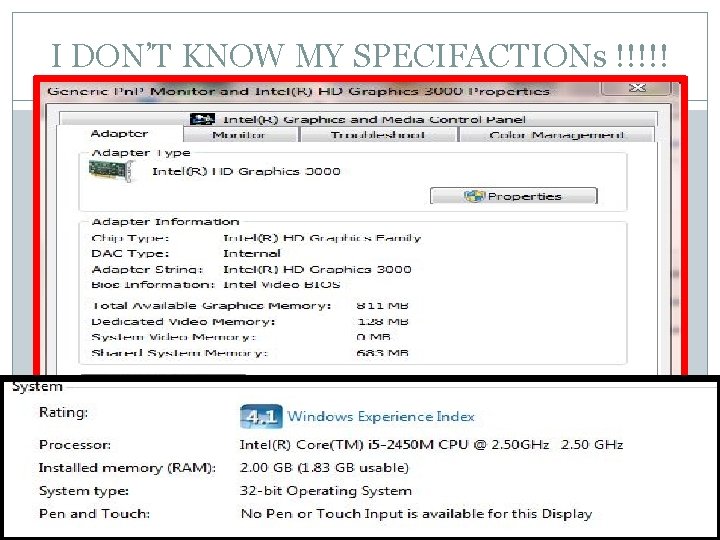The image size is (720, 540).
Task: Click the Chip Type value HD Graphics Family
Action: [321, 238]
